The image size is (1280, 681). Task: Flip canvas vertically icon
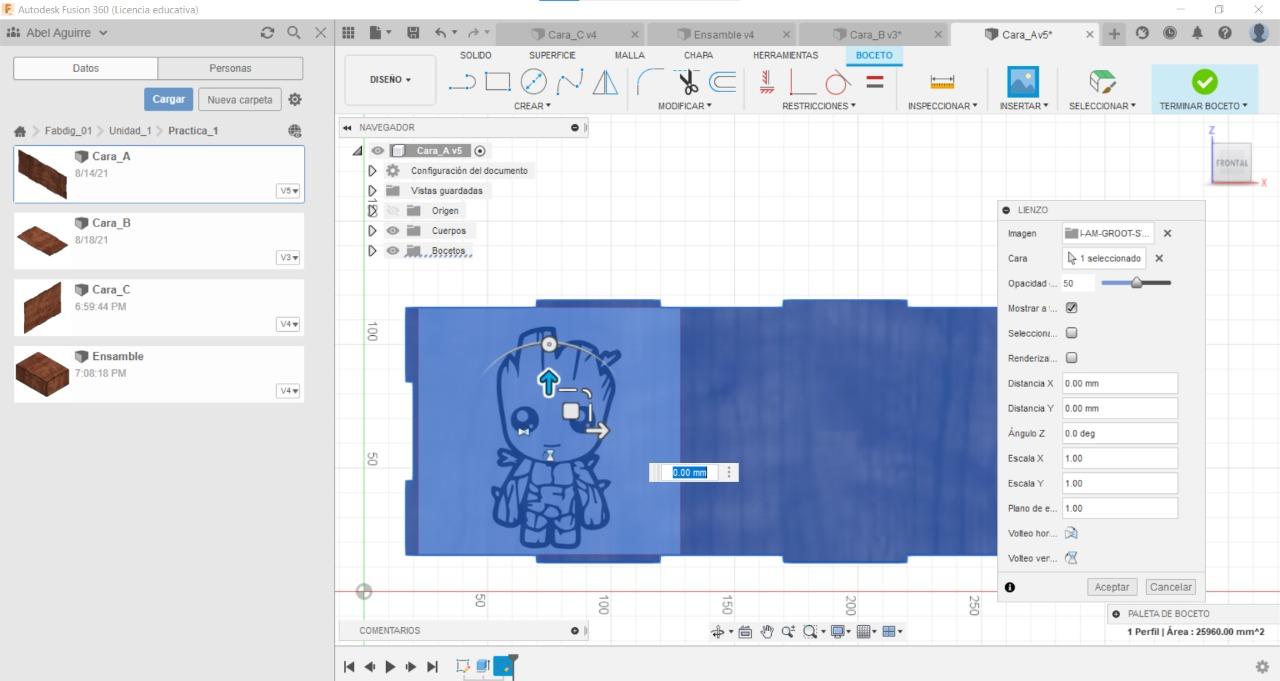1071,558
